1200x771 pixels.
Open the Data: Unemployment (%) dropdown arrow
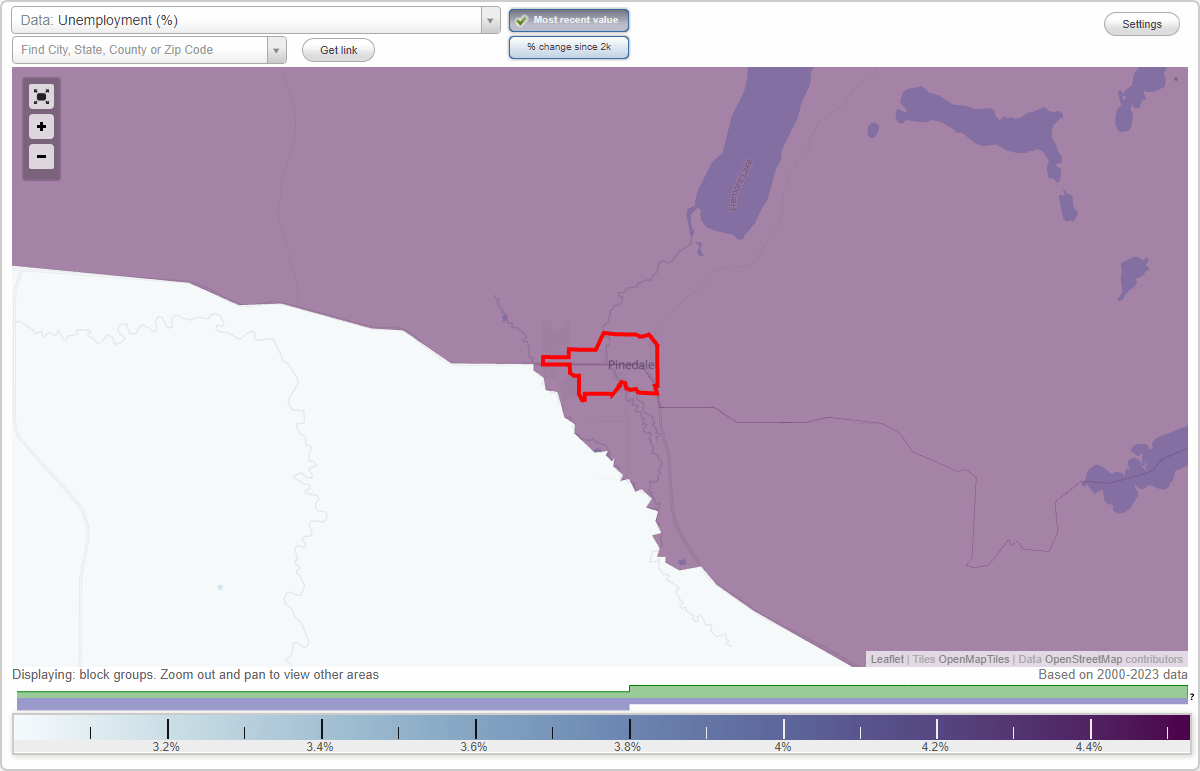coord(490,20)
